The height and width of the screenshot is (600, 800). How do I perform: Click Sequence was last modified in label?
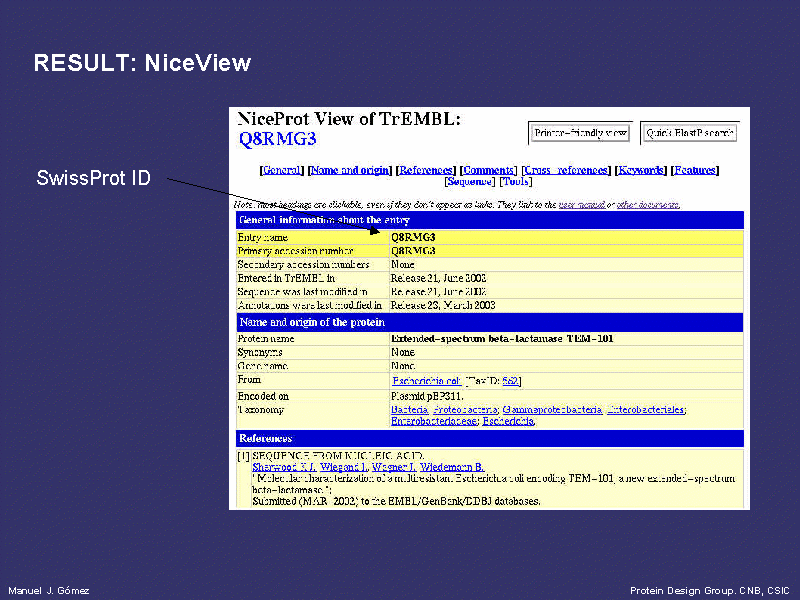[302, 292]
